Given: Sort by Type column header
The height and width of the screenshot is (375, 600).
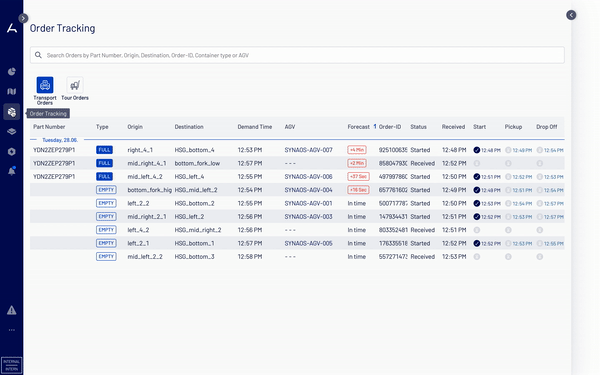Looking at the screenshot, I should point(102,127).
